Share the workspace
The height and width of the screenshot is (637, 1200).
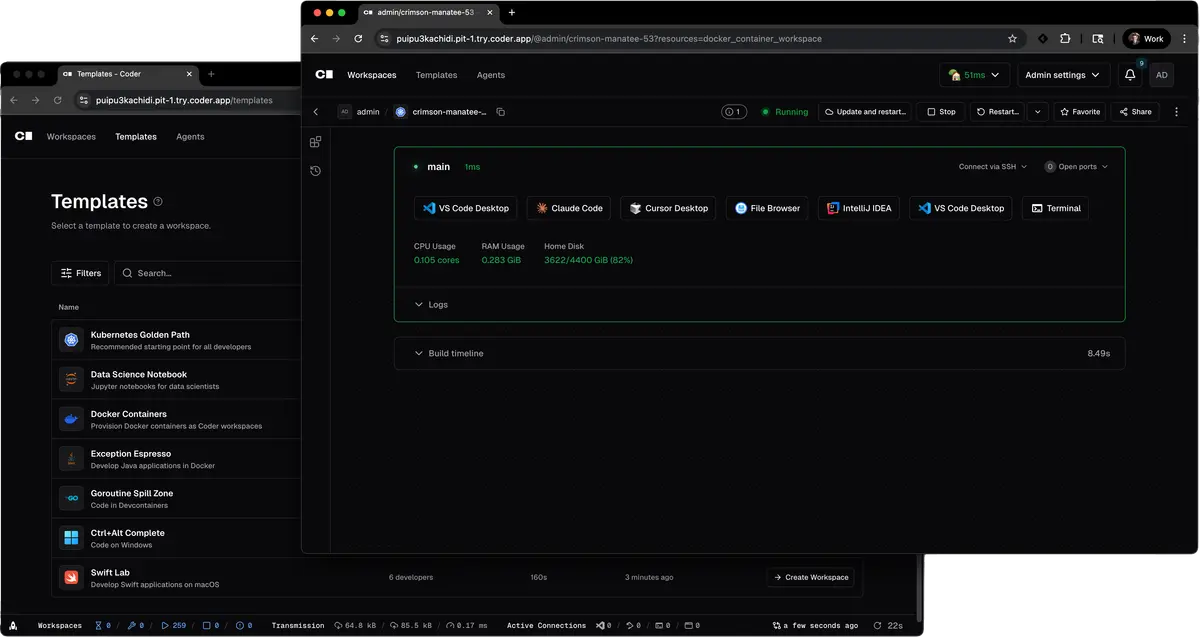1136,112
